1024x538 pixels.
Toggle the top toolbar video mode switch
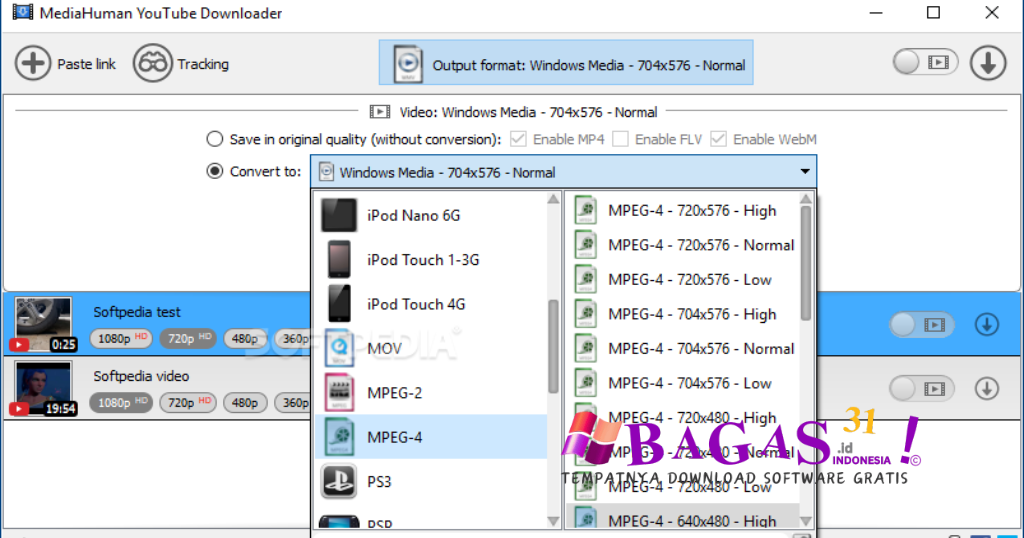(x=925, y=63)
